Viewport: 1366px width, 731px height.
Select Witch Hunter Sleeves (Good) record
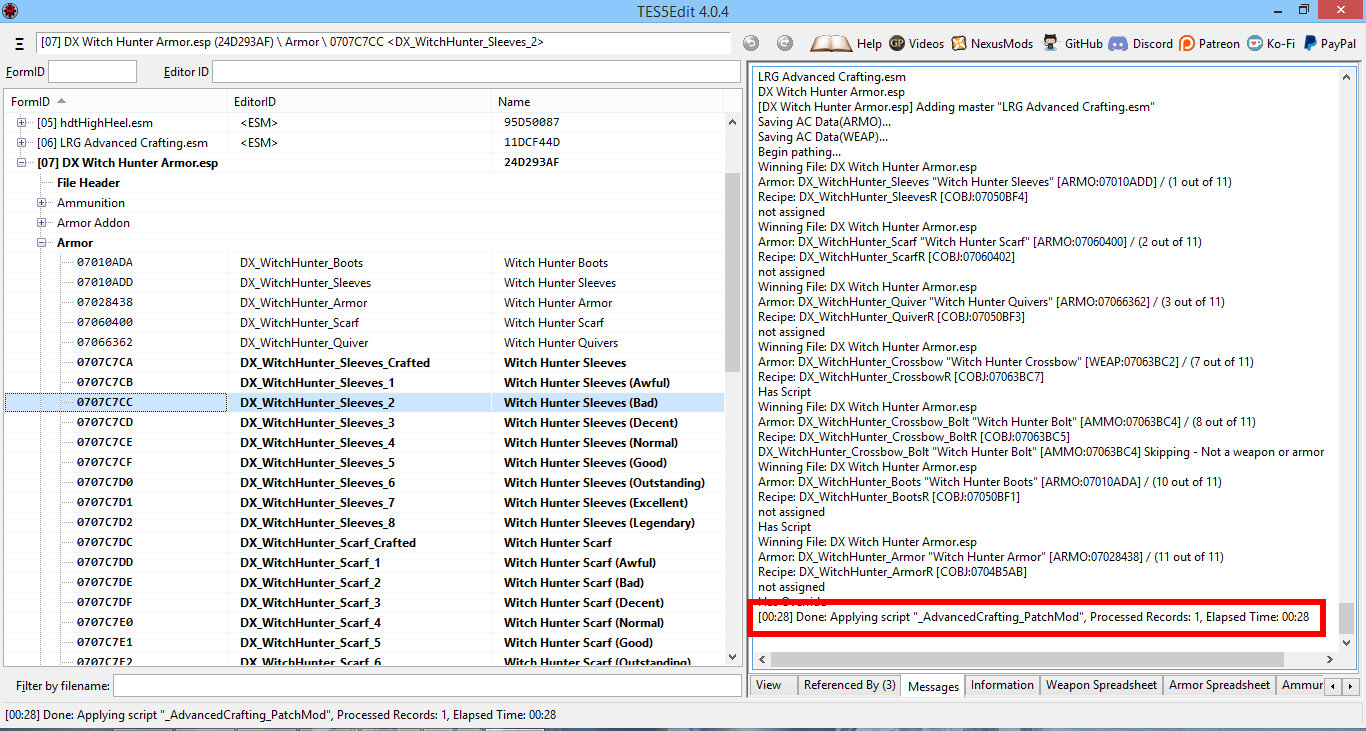(x=364, y=462)
